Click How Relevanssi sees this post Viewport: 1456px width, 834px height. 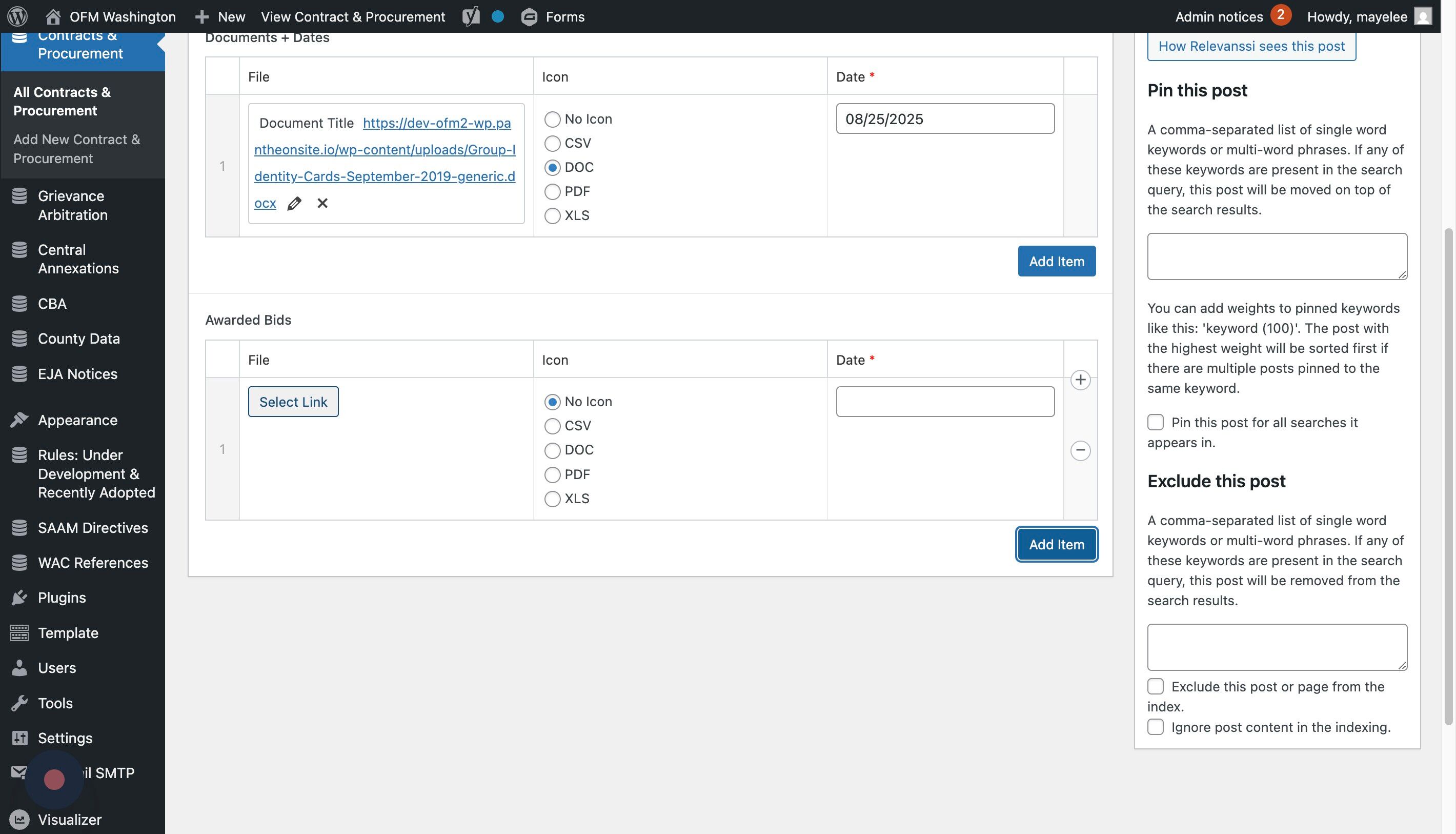(1251, 46)
